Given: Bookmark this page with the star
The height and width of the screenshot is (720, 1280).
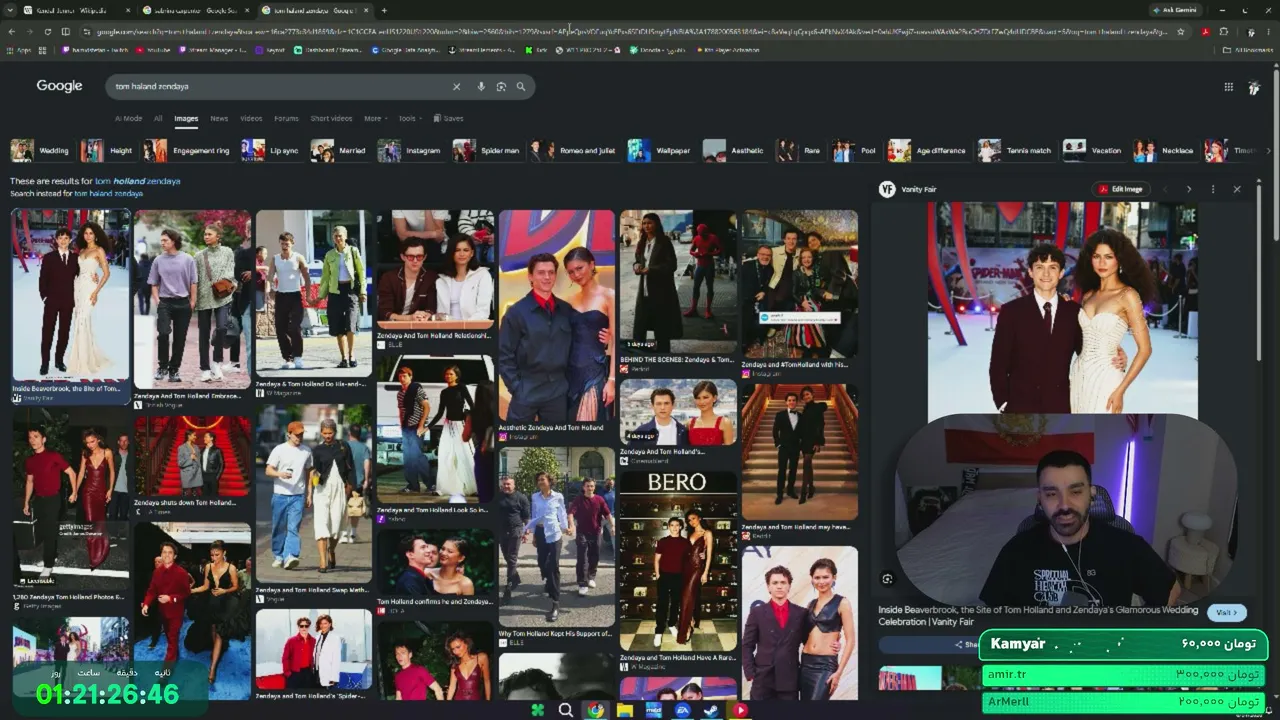Looking at the screenshot, I should coord(1181,32).
